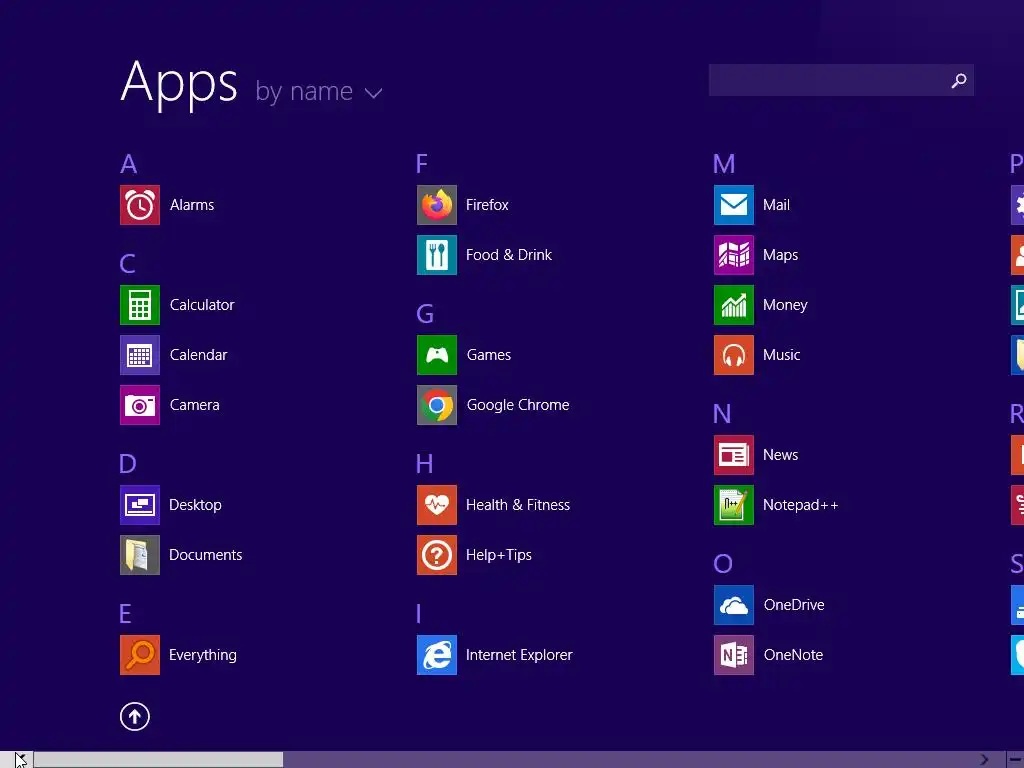The width and height of the screenshot is (1024, 768).
Task: Click the 'Desktop' label text
Action: (x=195, y=505)
